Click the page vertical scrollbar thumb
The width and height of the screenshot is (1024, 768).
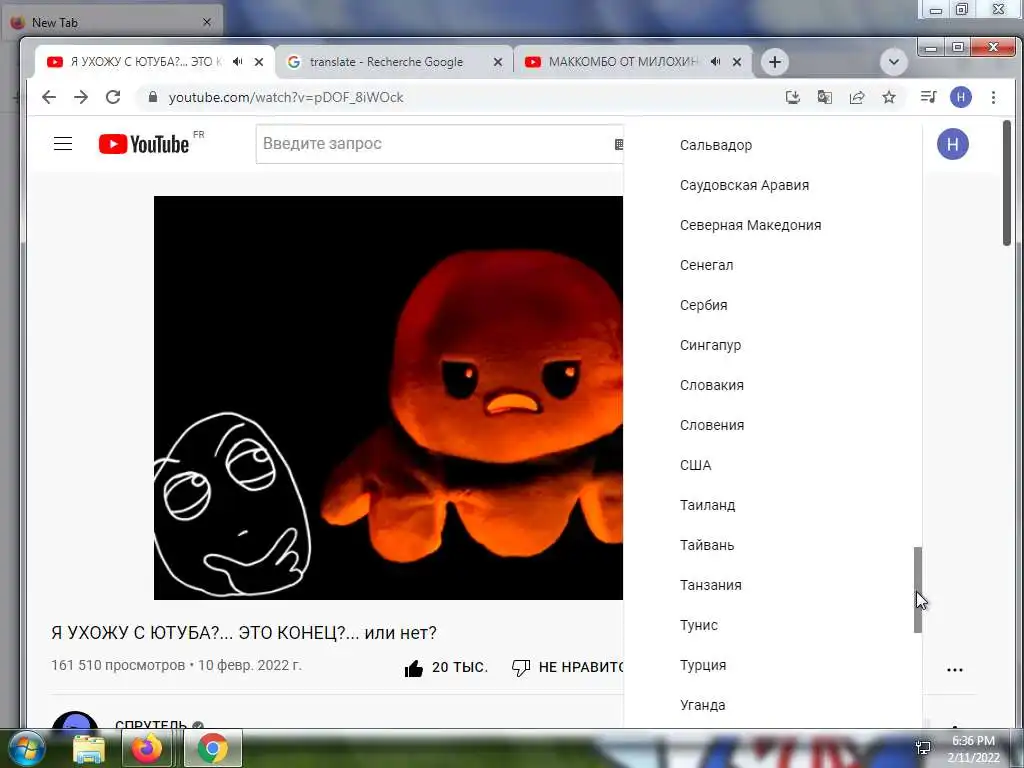point(1007,183)
